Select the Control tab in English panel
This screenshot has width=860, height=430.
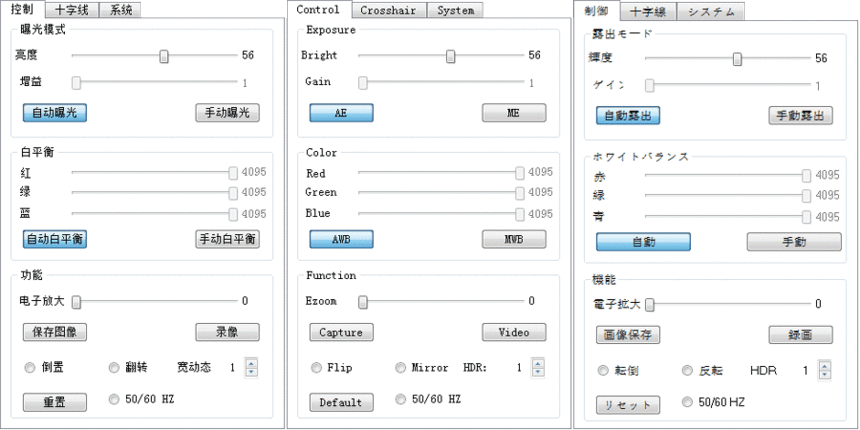[318, 9]
